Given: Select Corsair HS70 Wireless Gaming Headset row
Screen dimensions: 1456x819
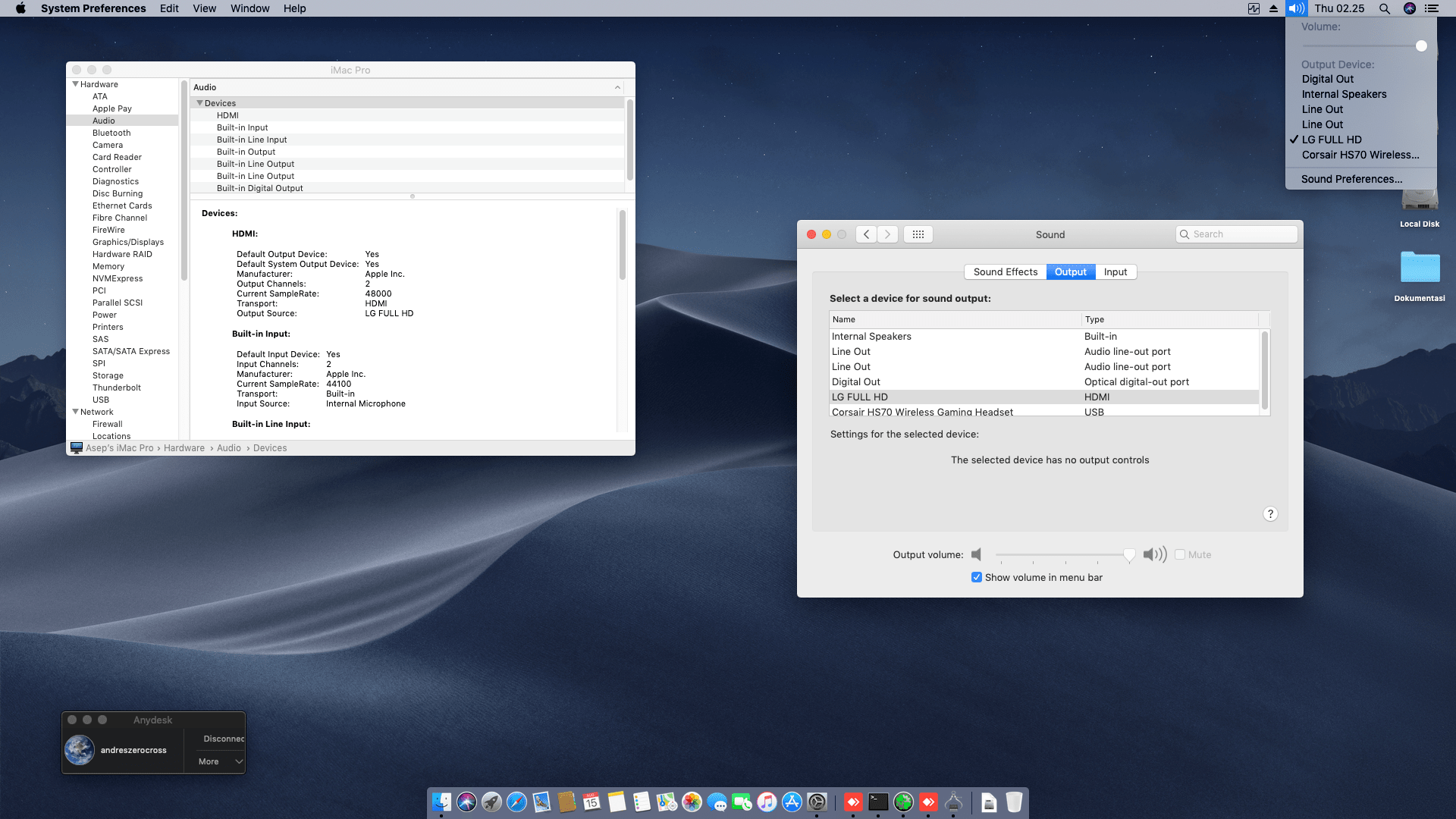Looking at the screenshot, I should click(1044, 411).
